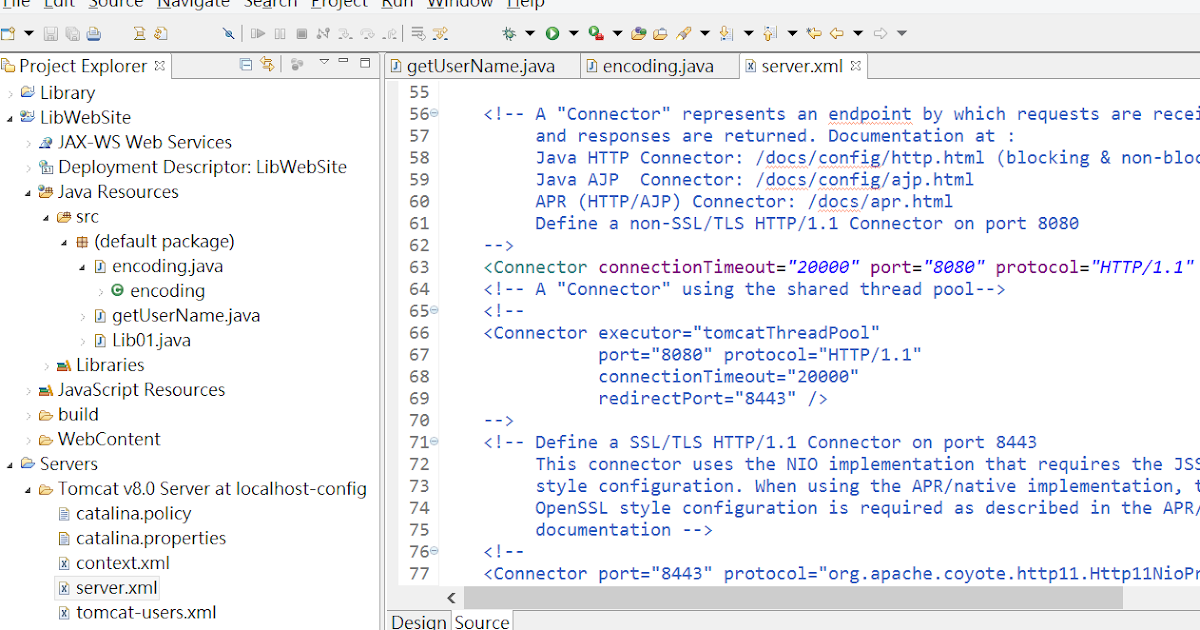Collapse All items in Project Explorer

coord(246,63)
